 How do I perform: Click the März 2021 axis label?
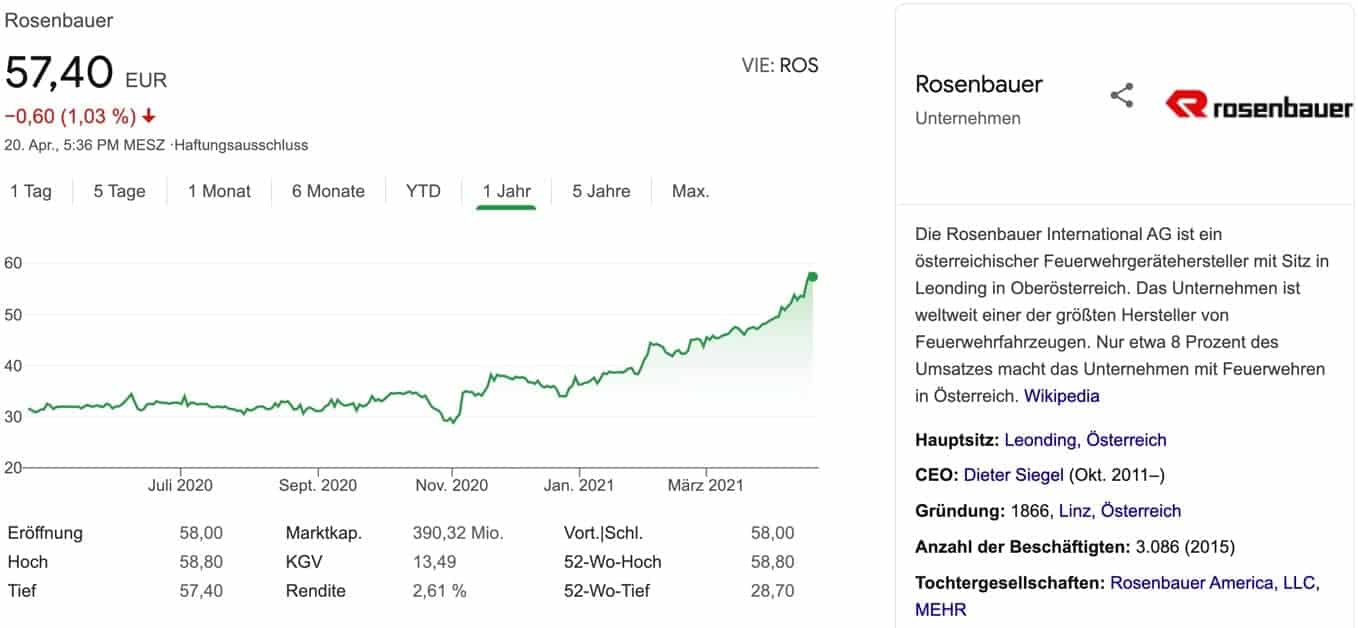707,486
